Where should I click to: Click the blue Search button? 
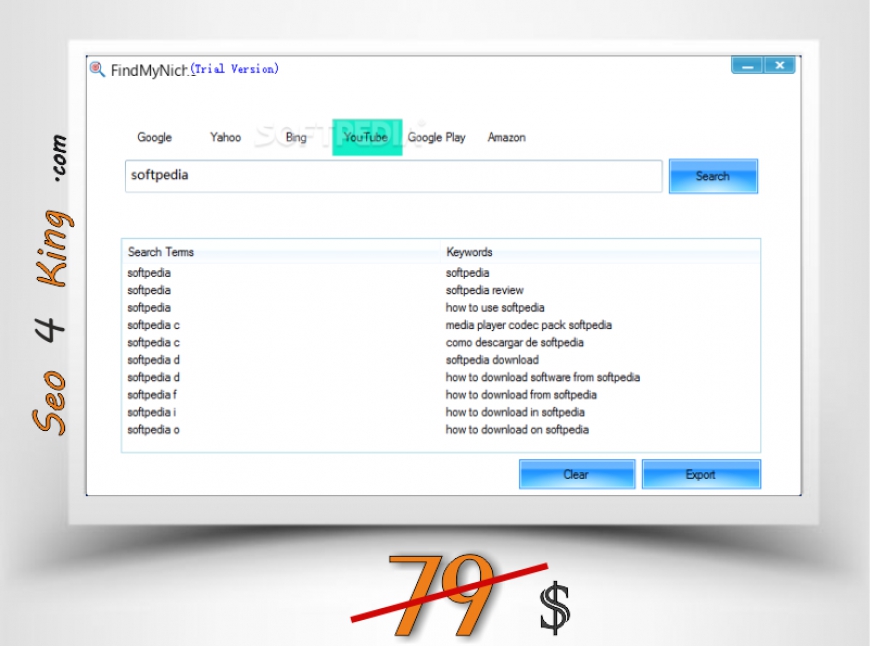713,176
